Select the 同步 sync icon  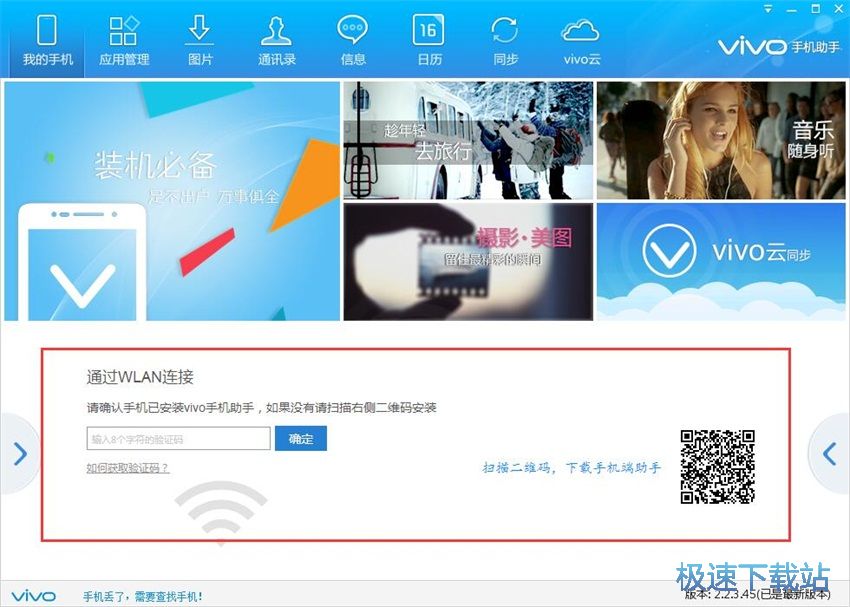point(505,41)
